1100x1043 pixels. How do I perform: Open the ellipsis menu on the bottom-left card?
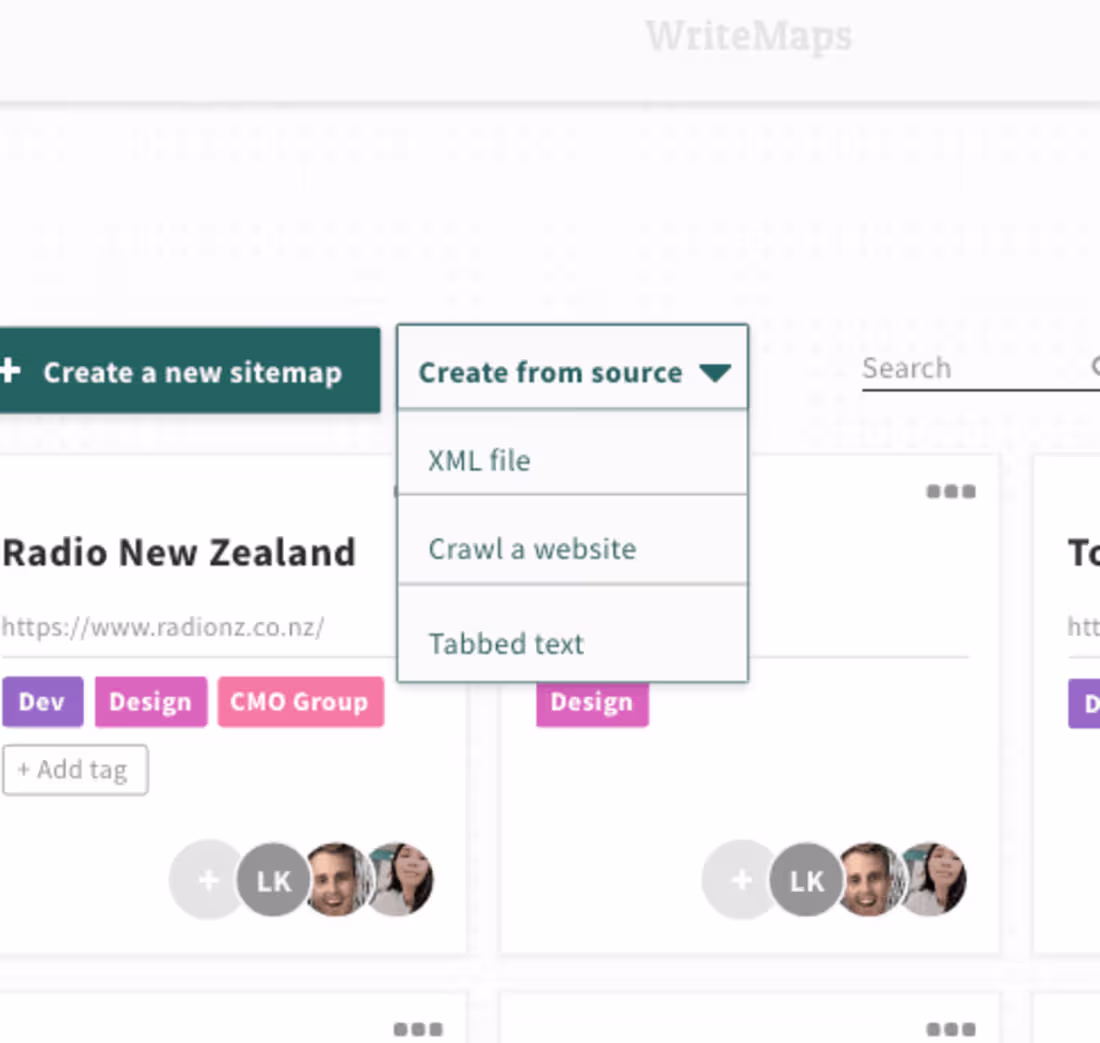(x=418, y=1028)
